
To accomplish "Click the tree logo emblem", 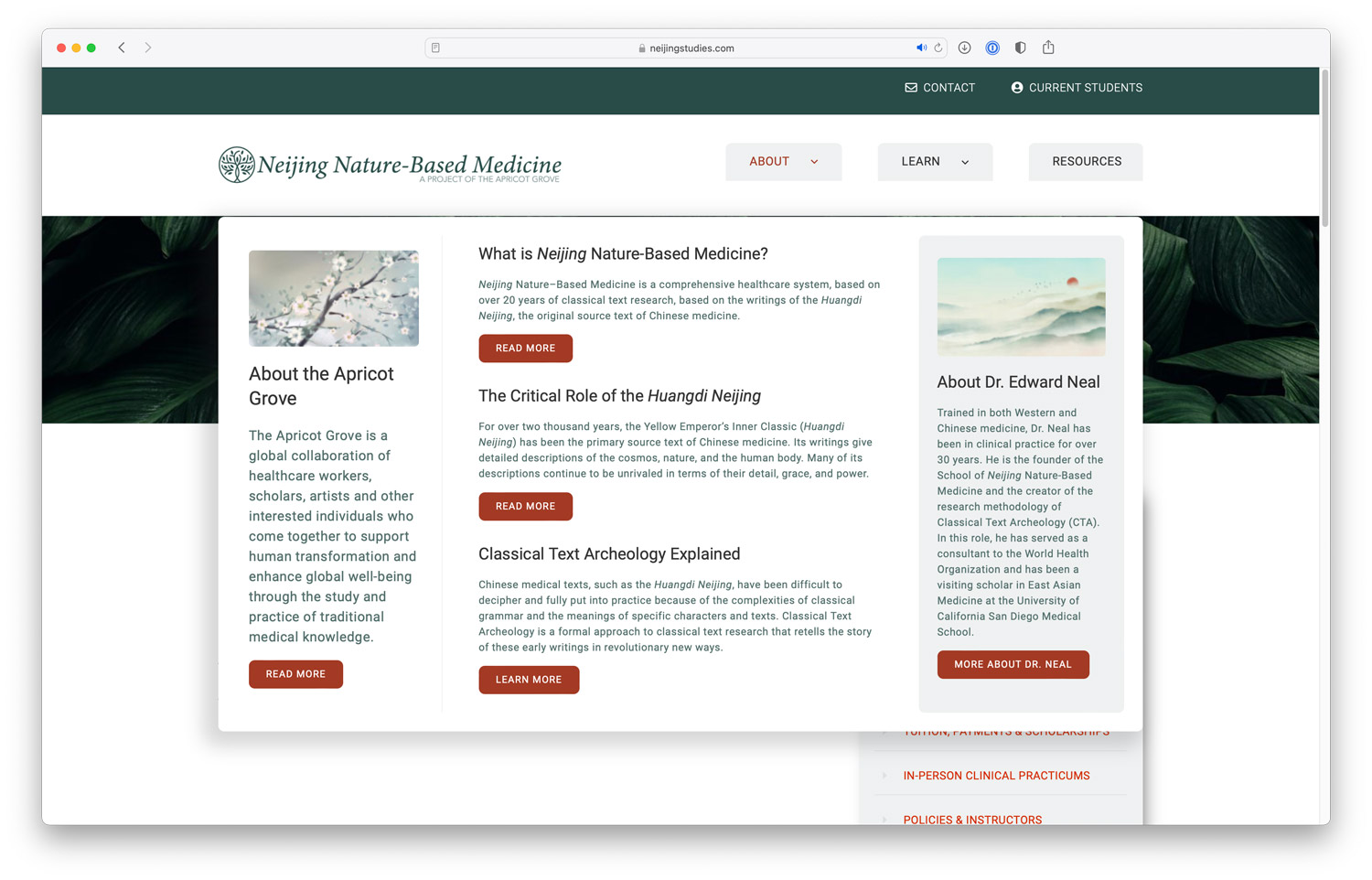I will point(236,165).
